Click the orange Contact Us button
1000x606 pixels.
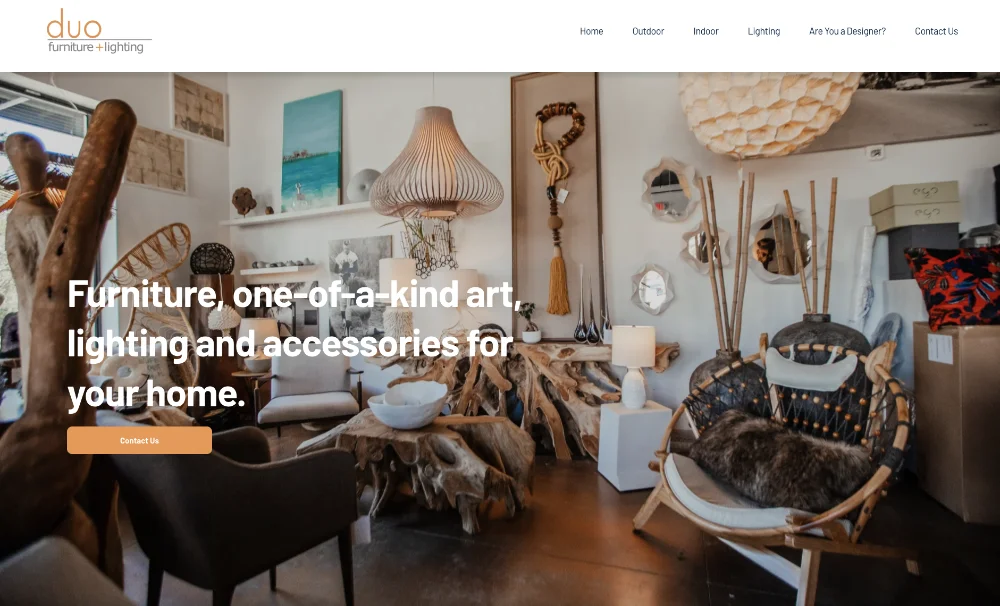[139, 440]
